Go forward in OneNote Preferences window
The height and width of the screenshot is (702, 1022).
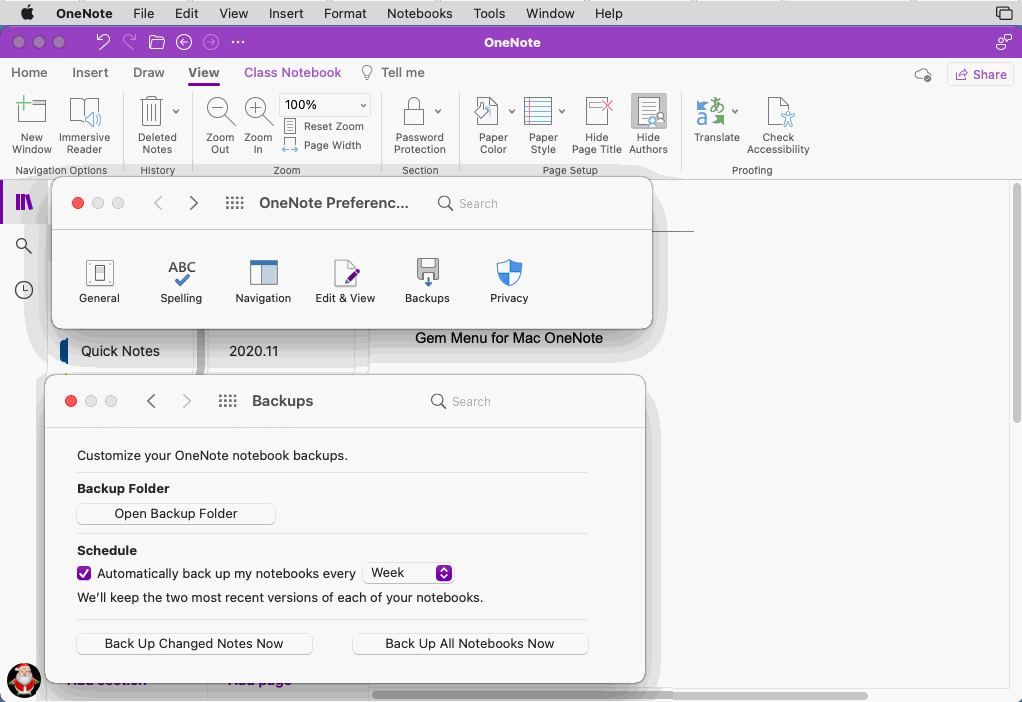(x=194, y=203)
